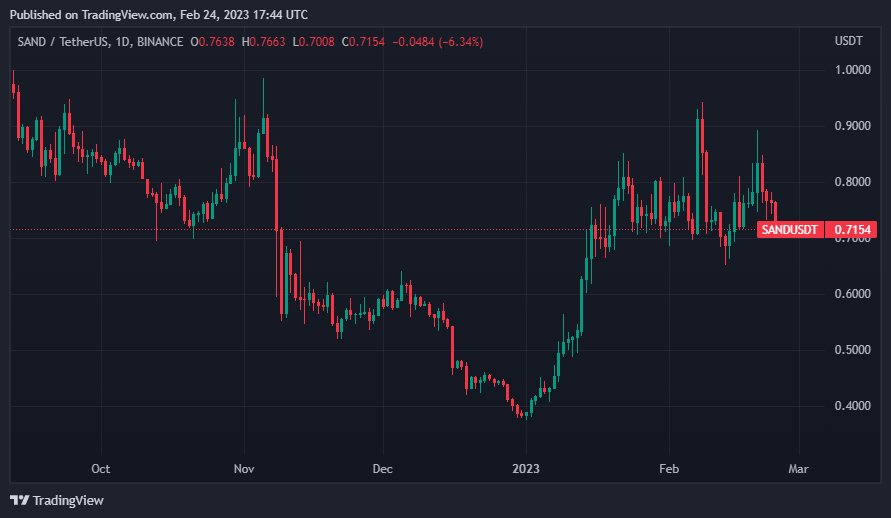Click the Feb time axis label
The height and width of the screenshot is (518, 891).
tap(669, 469)
